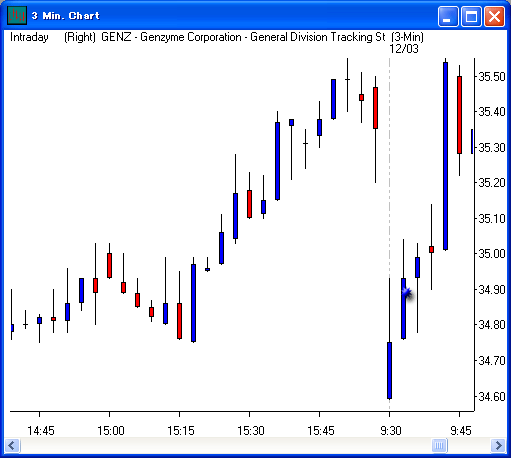Click the opening blue candle at 9:30
Screen dimensions: 511x458
point(389,370)
